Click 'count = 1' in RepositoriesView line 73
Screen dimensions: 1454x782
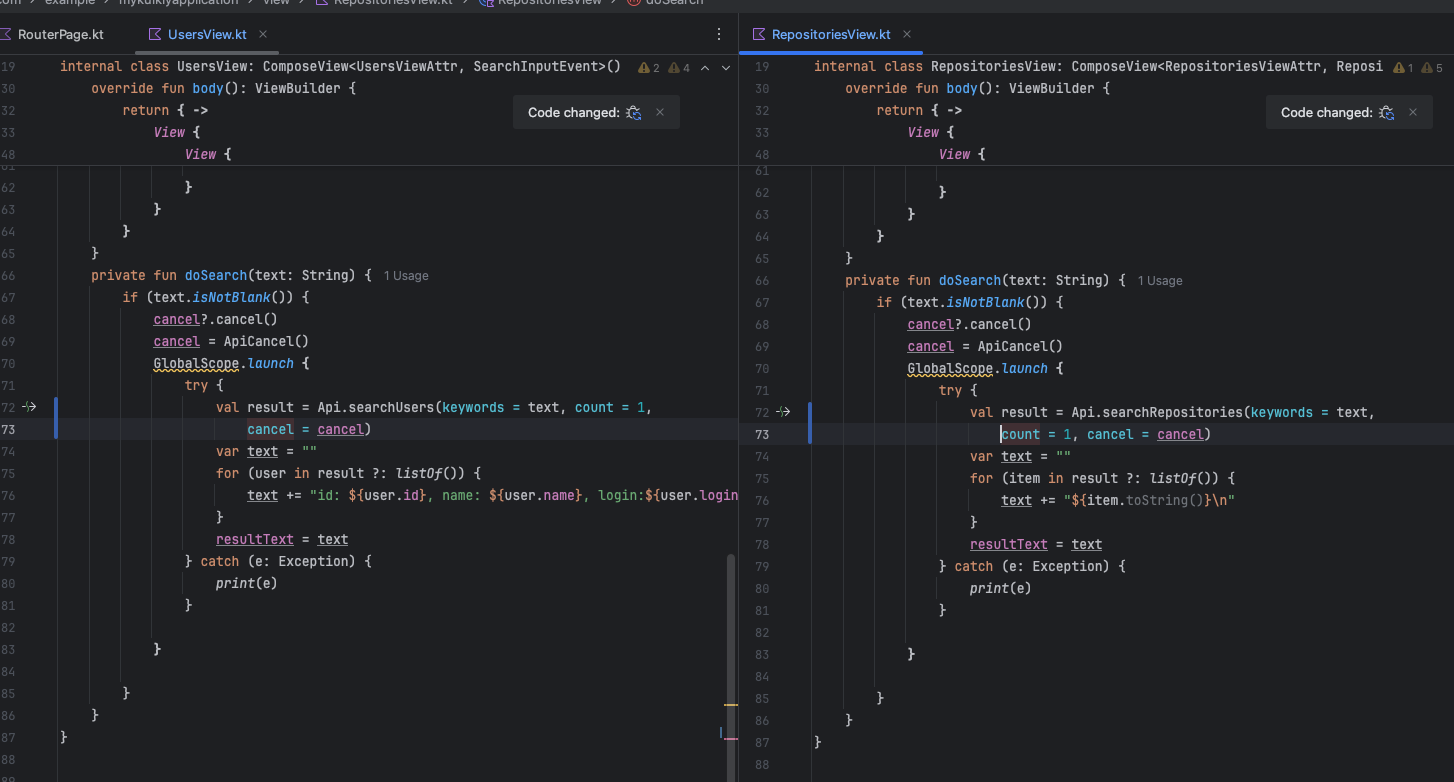click(1036, 434)
